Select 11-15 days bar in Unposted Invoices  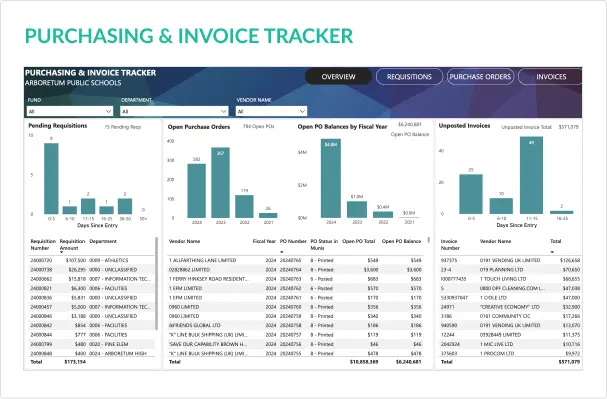[x=531, y=175]
